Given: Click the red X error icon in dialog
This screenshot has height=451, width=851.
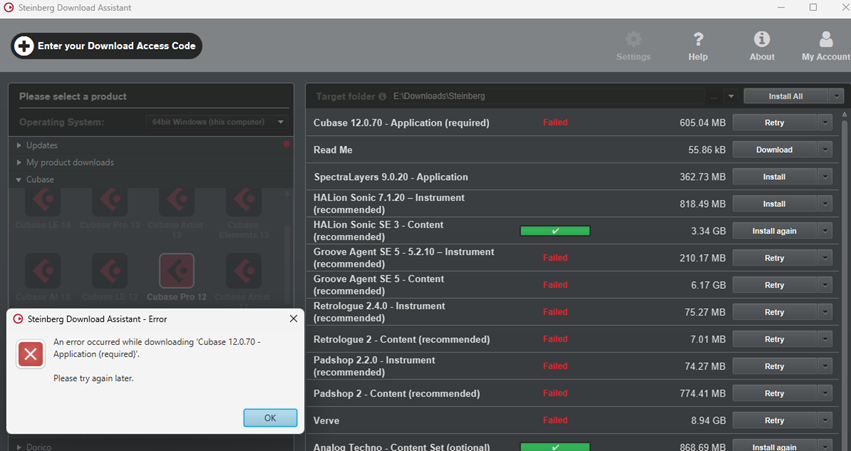Looking at the screenshot, I should [x=30, y=354].
